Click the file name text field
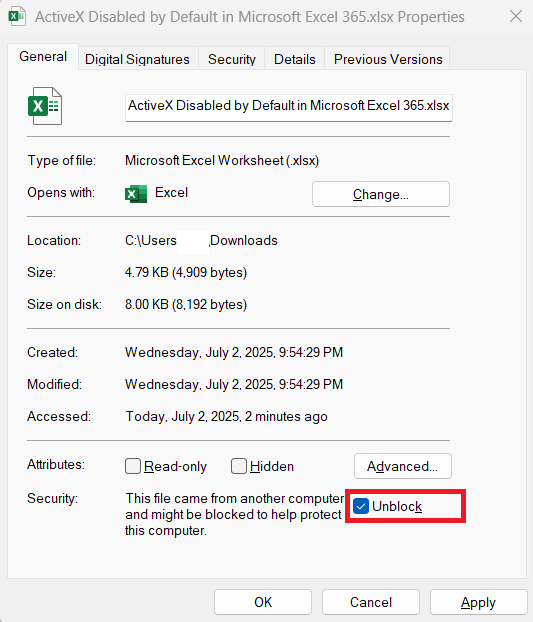 [289, 108]
